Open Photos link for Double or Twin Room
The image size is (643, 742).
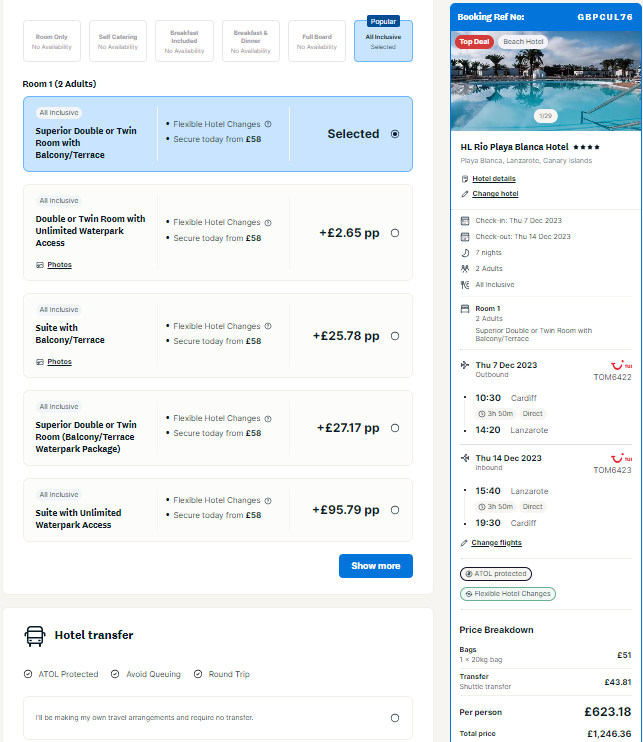click(x=59, y=265)
